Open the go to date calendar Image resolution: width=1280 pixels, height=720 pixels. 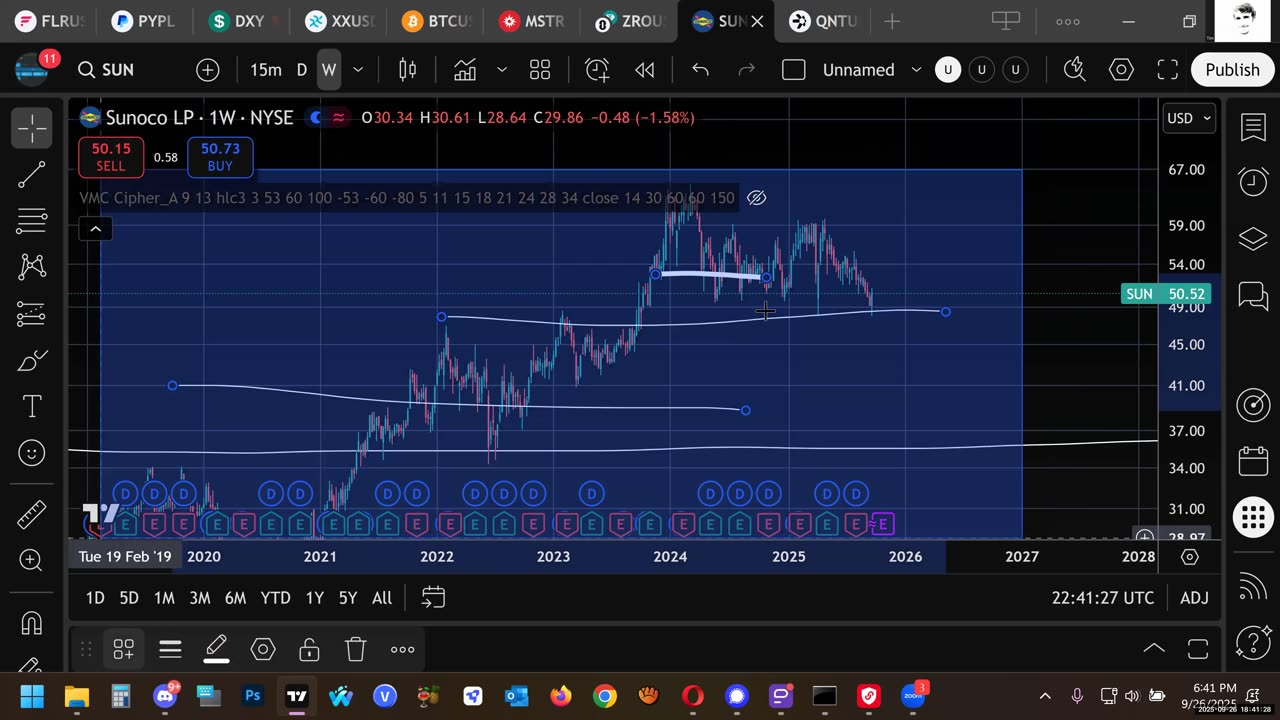[433, 598]
